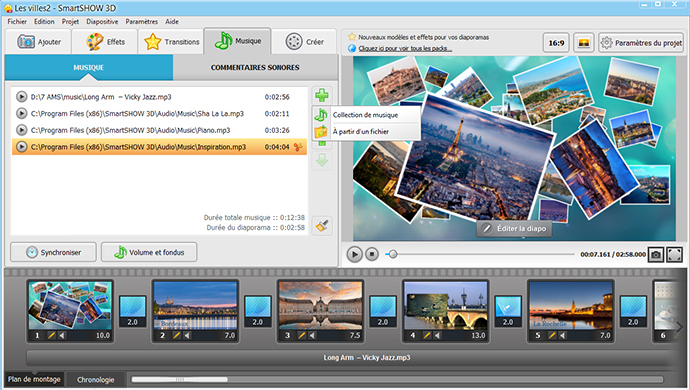Switch to Chronologie view
This screenshot has width=690, height=390.
(x=95, y=379)
